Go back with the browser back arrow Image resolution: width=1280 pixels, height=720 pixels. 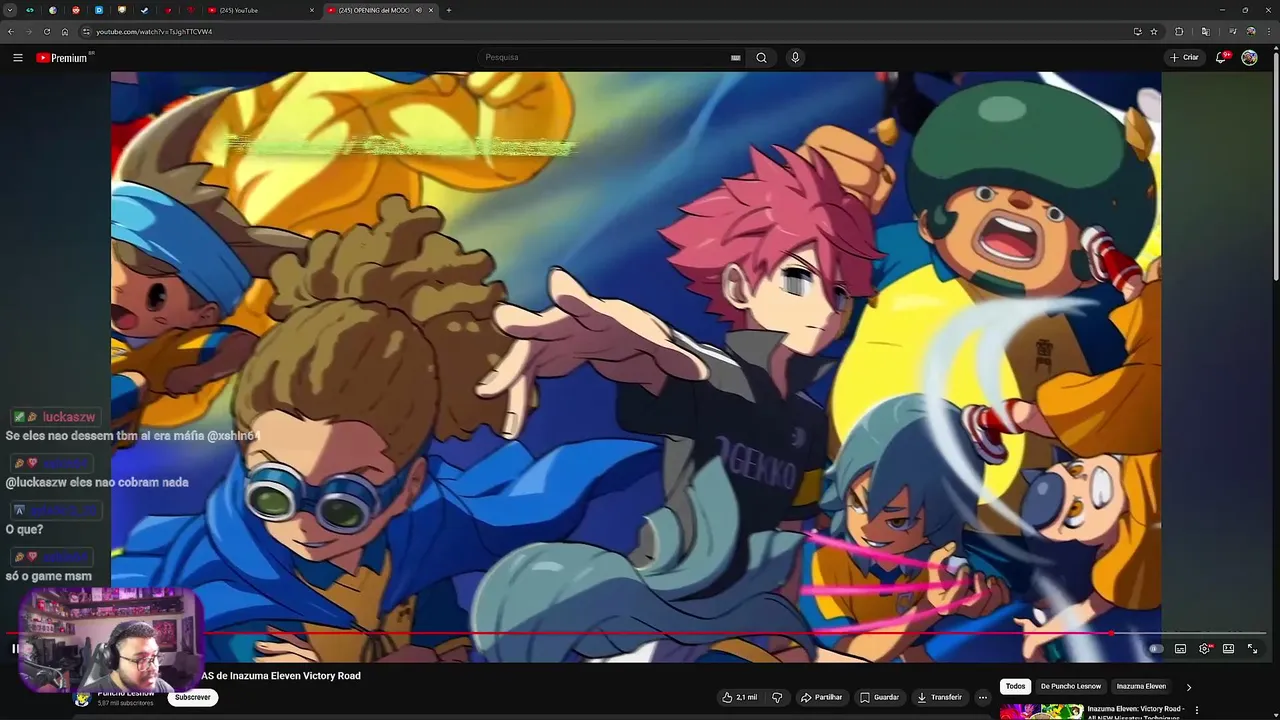click(x=11, y=32)
